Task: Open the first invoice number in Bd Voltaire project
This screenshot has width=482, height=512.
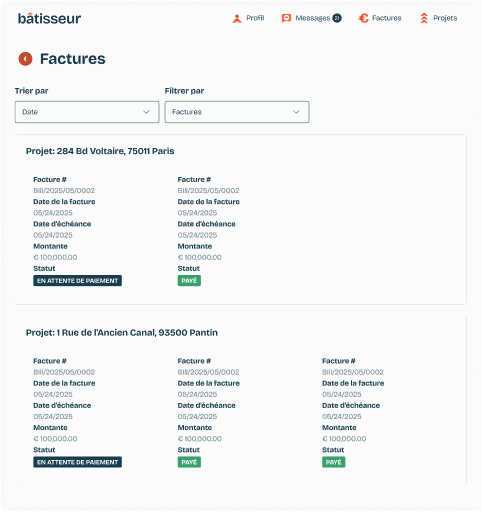Action: (x=64, y=191)
